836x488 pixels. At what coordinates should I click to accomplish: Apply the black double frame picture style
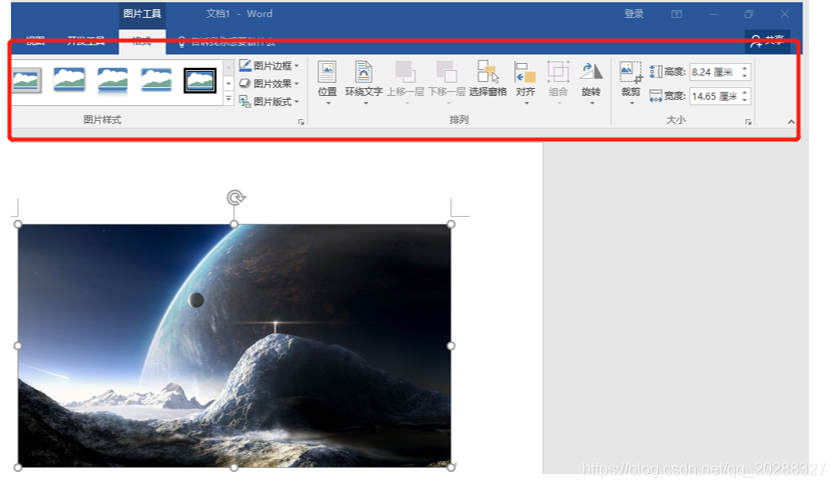click(x=200, y=81)
